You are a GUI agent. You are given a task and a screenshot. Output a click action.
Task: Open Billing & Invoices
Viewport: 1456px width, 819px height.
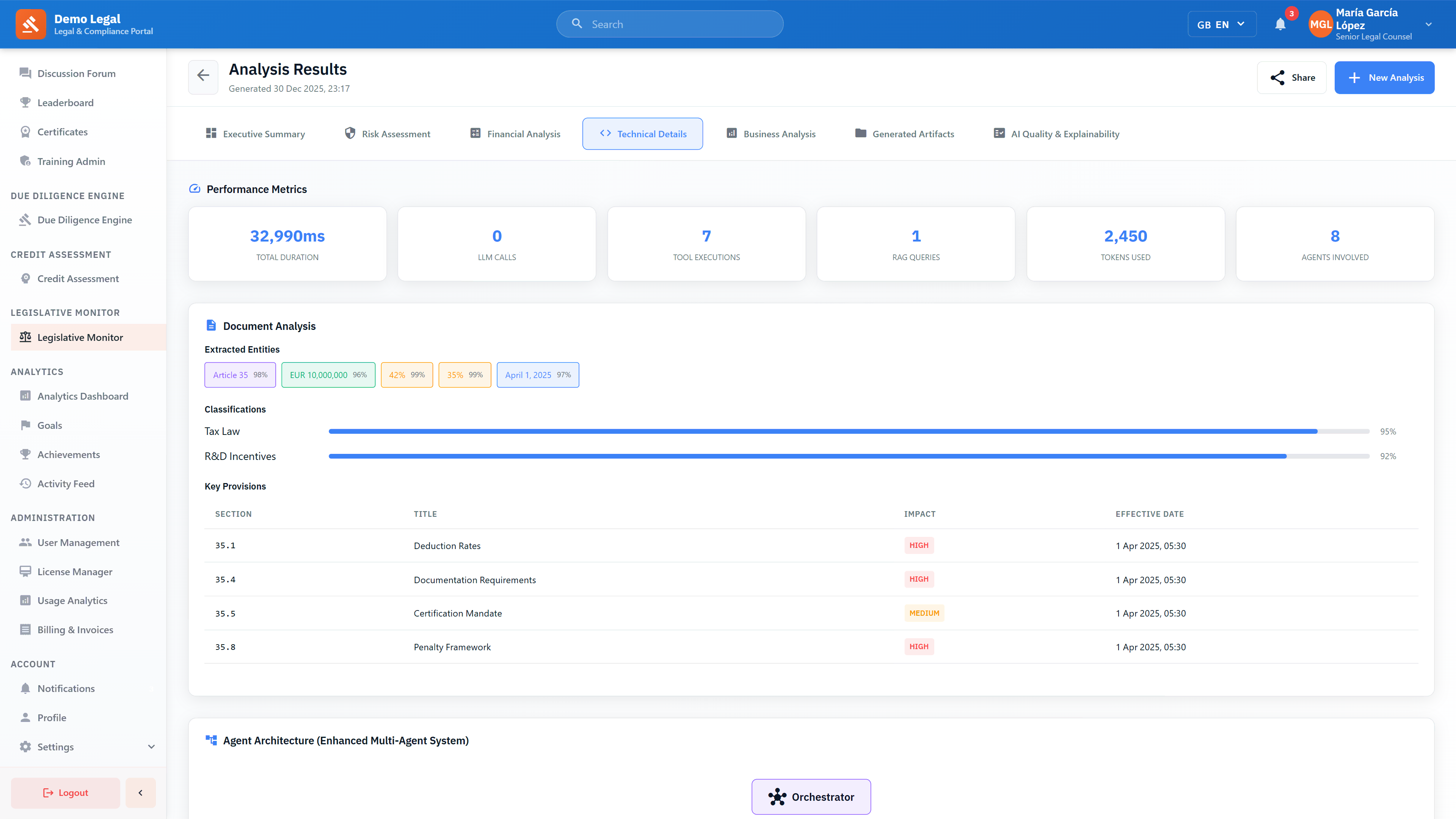pos(75,629)
